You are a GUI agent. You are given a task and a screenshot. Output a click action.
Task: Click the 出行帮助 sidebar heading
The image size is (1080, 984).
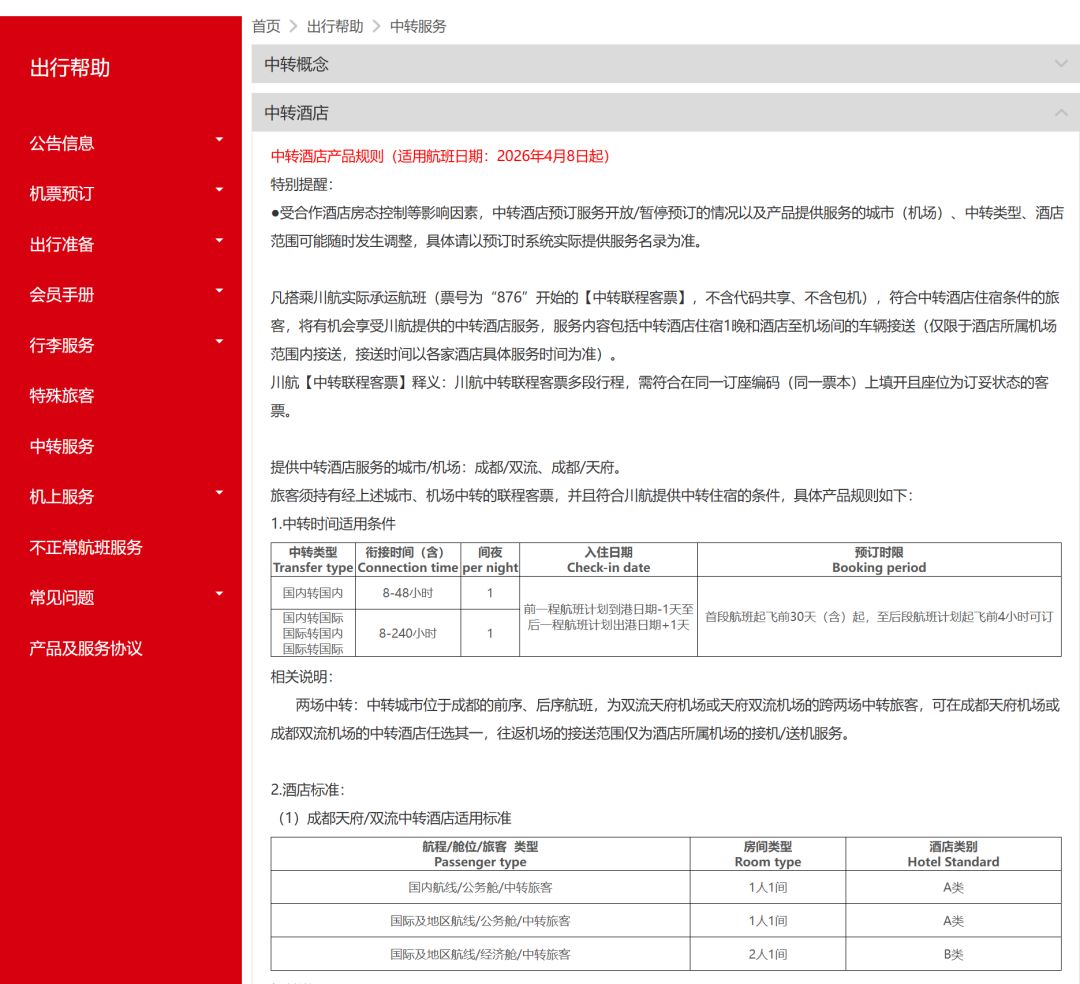point(70,67)
